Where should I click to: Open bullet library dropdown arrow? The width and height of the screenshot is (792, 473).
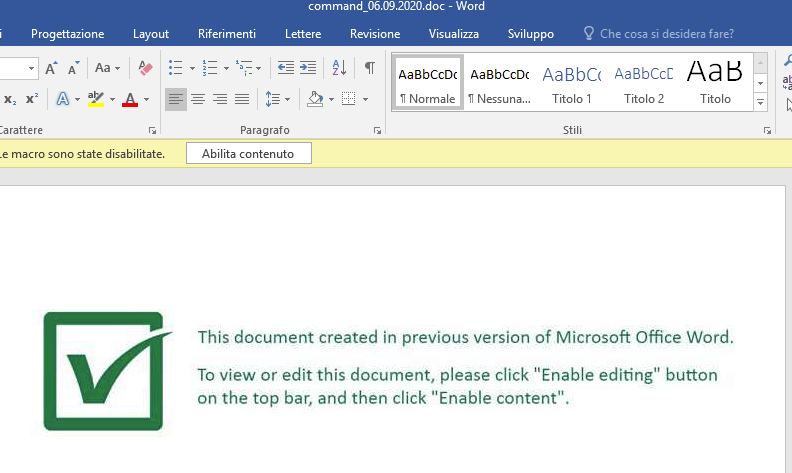click(192, 68)
